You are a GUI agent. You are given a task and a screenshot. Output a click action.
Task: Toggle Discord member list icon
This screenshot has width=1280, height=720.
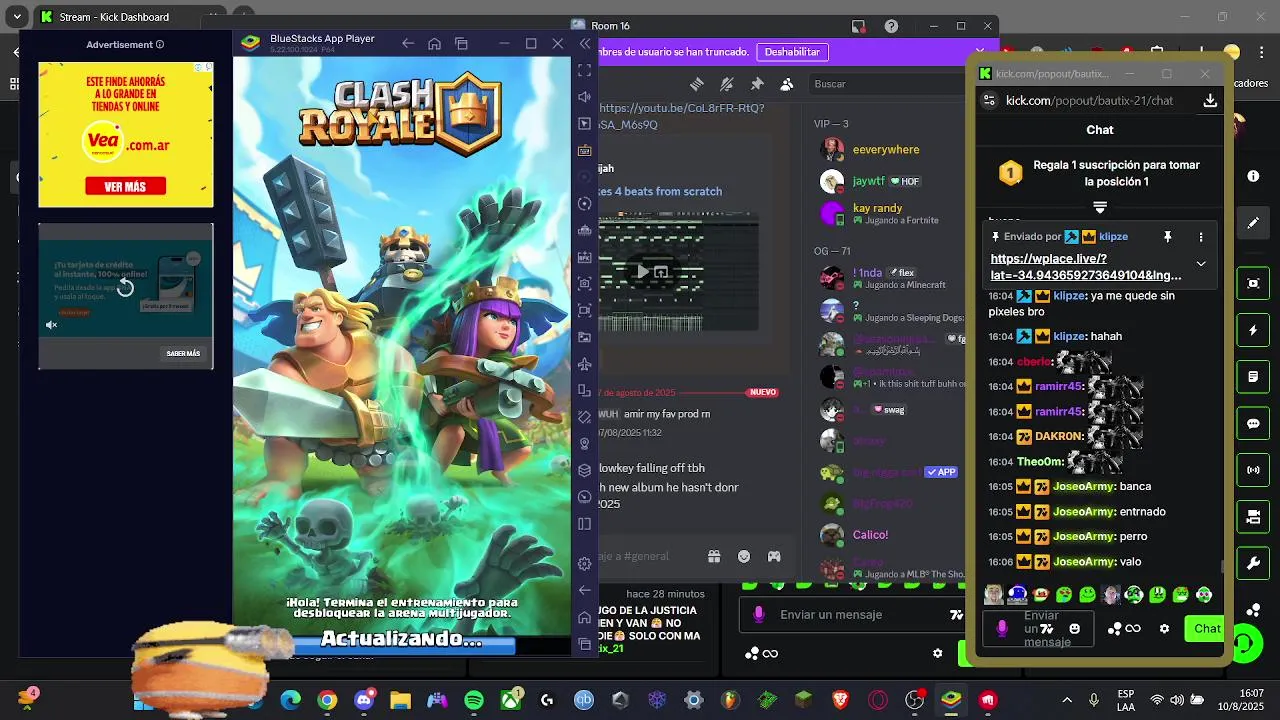click(787, 84)
